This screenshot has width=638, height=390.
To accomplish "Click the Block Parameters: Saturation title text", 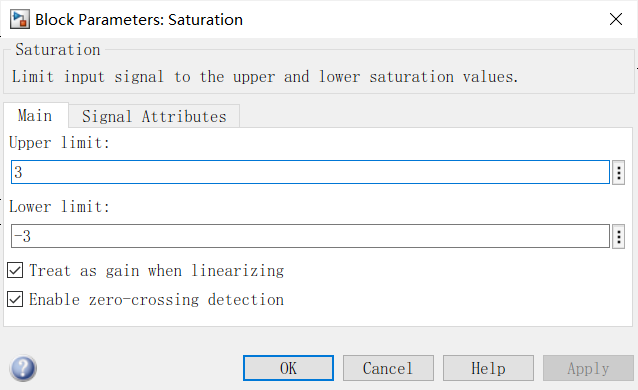I will [x=139, y=20].
